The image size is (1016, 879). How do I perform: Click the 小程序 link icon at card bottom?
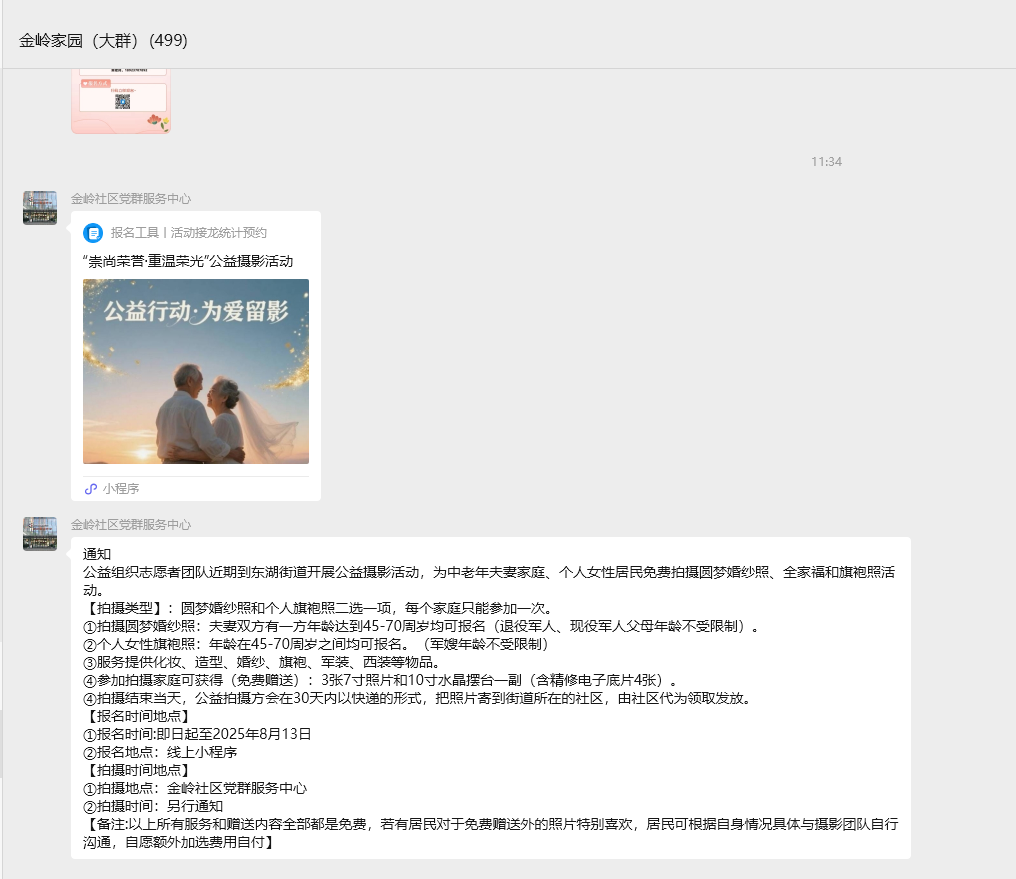click(91, 489)
